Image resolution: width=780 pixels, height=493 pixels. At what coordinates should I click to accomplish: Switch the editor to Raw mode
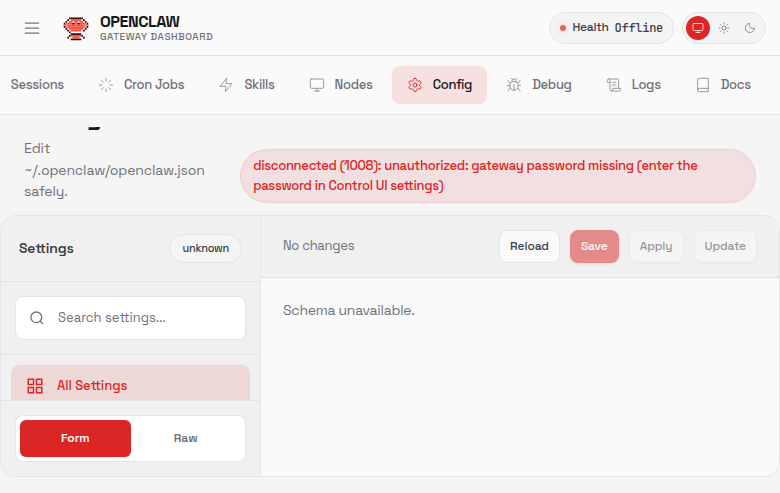tap(186, 438)
